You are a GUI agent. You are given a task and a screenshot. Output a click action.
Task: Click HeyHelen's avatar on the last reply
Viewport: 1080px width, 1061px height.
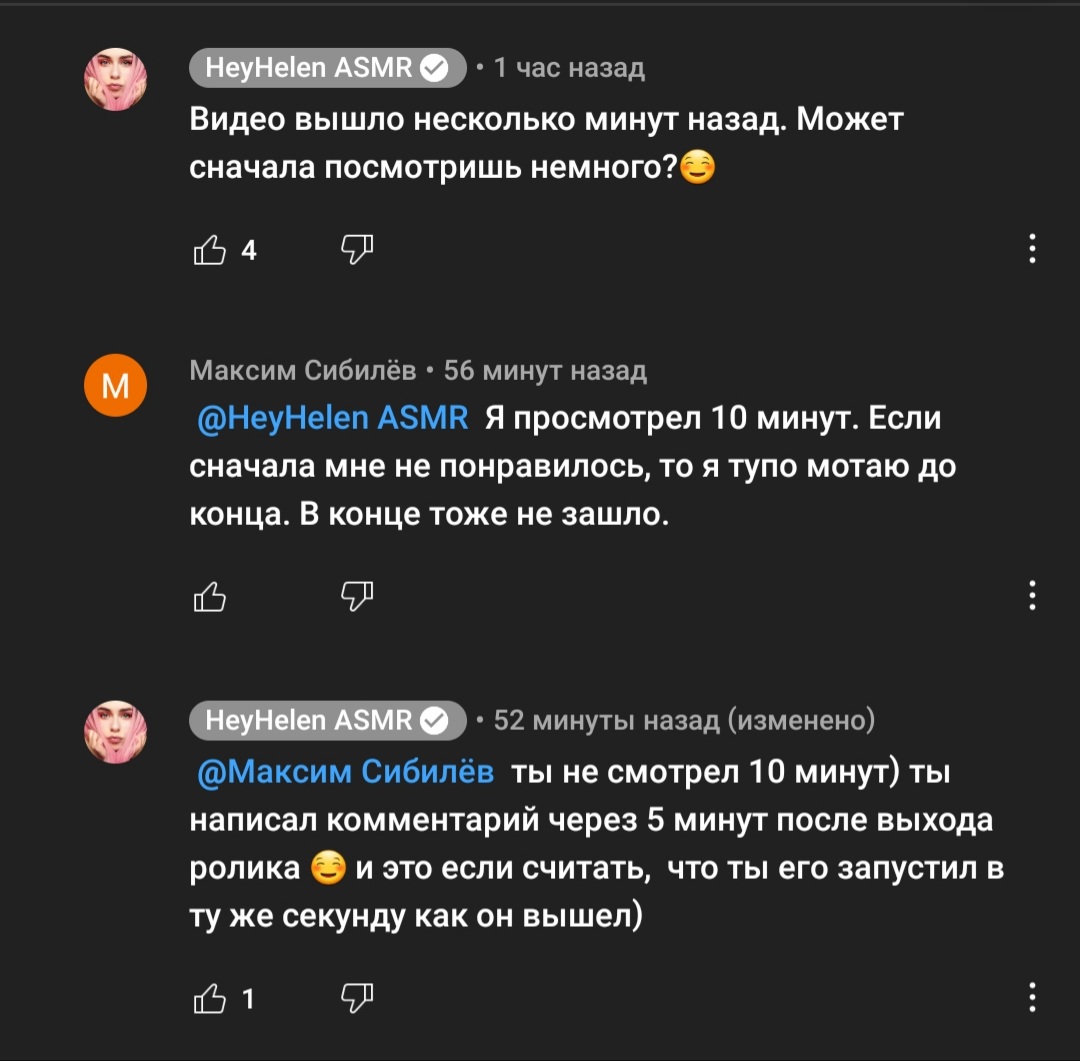[x=116, y=731]
